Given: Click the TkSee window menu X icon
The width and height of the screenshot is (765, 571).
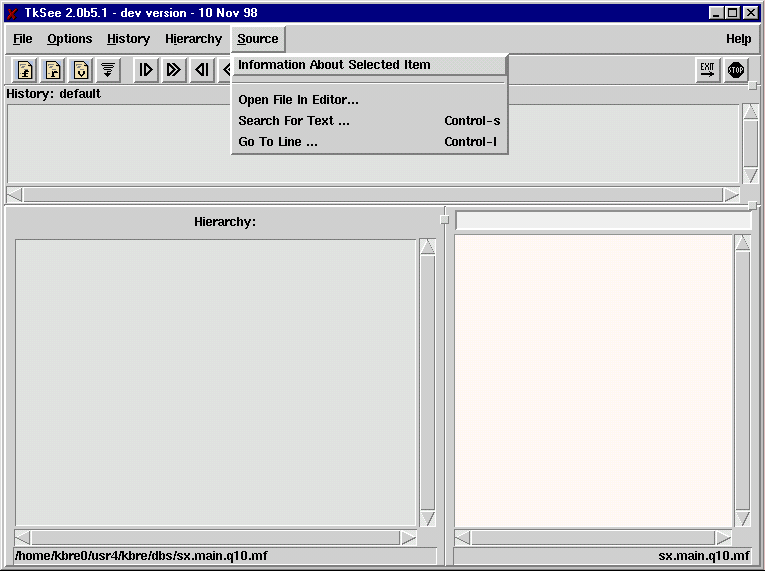Looking at the screenshot, I should [12, 13].
